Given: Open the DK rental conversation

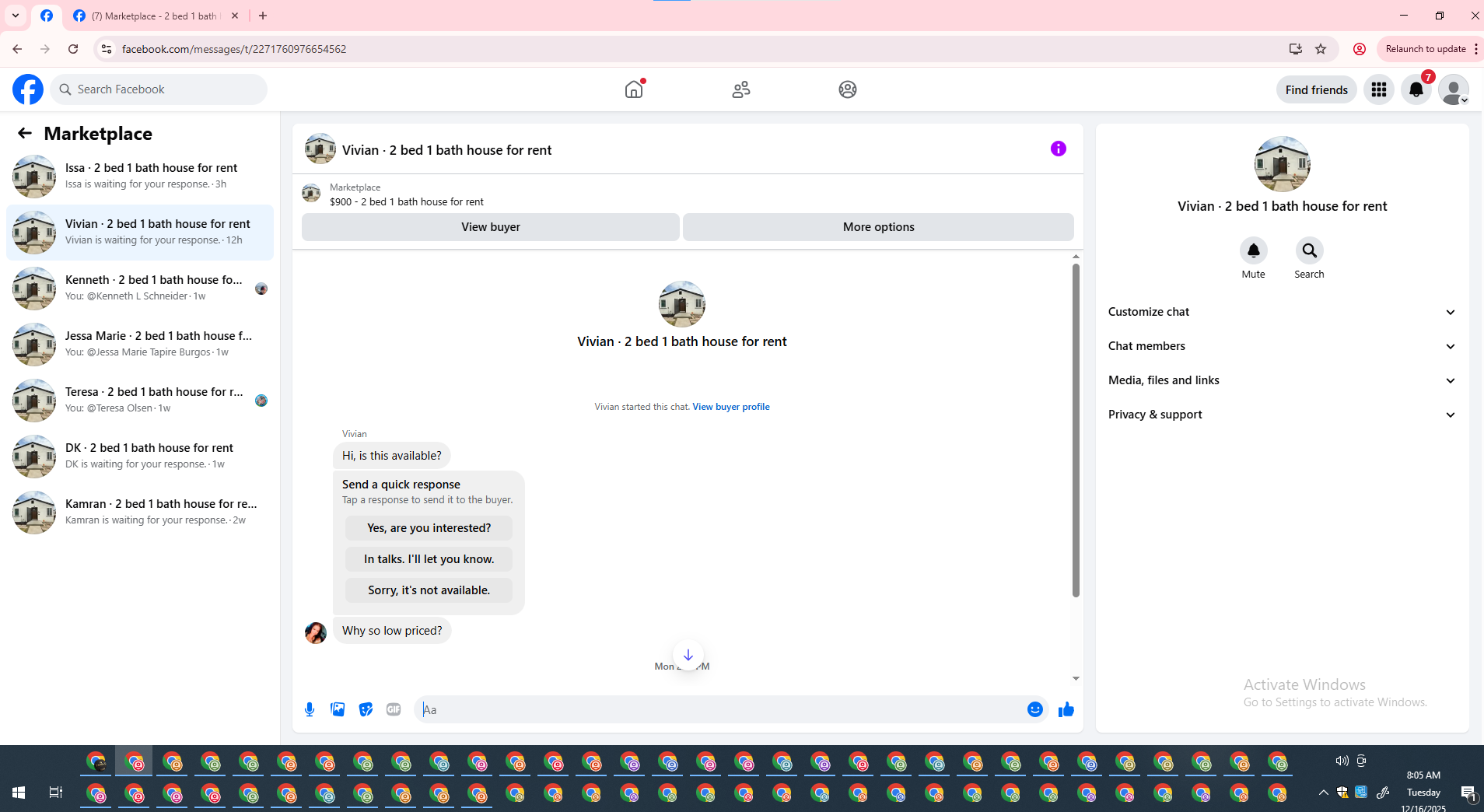Looking at the screenshot, I should coord(140,456).
